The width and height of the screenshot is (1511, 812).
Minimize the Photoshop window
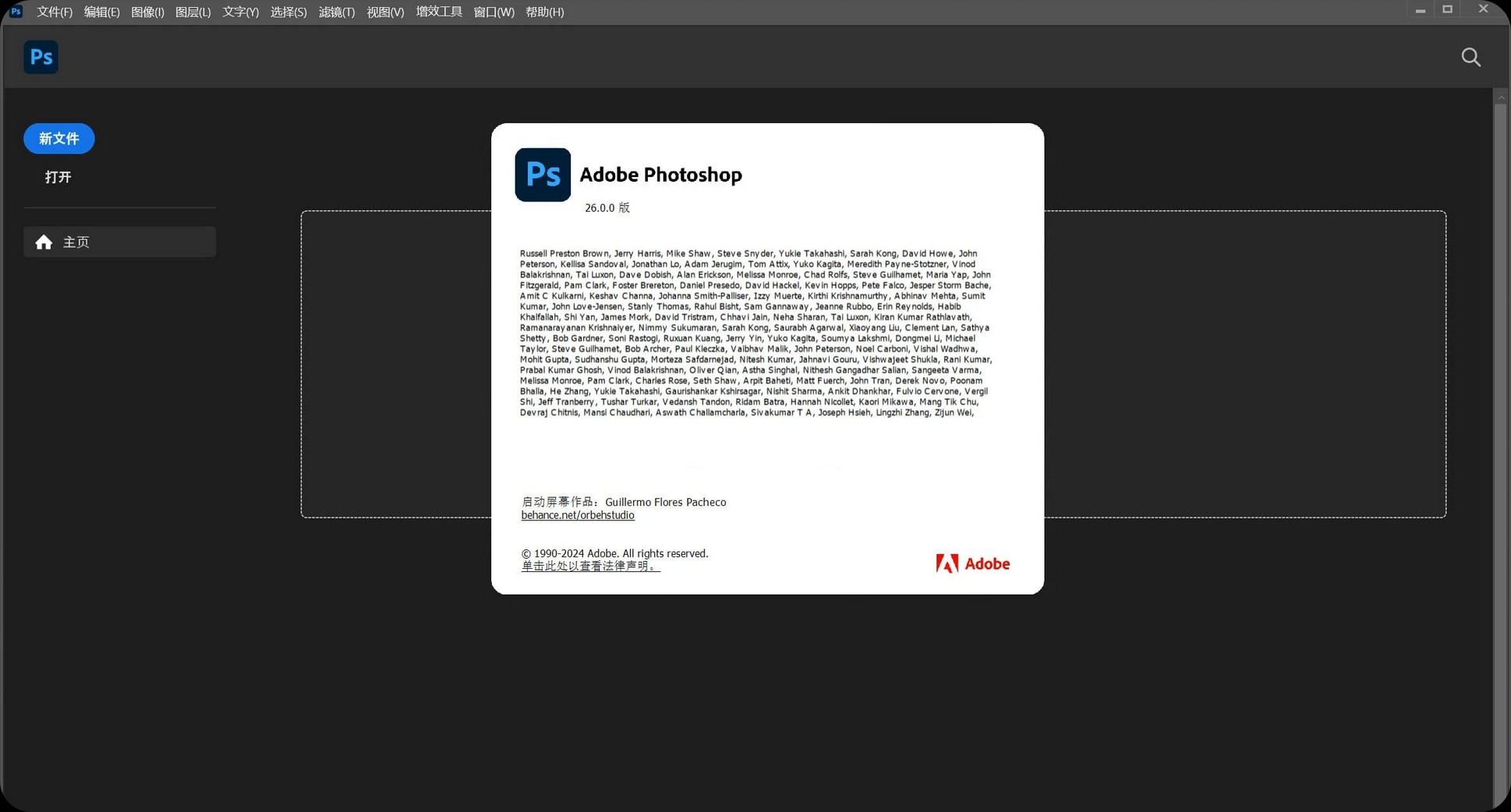tap(1420, 10)
